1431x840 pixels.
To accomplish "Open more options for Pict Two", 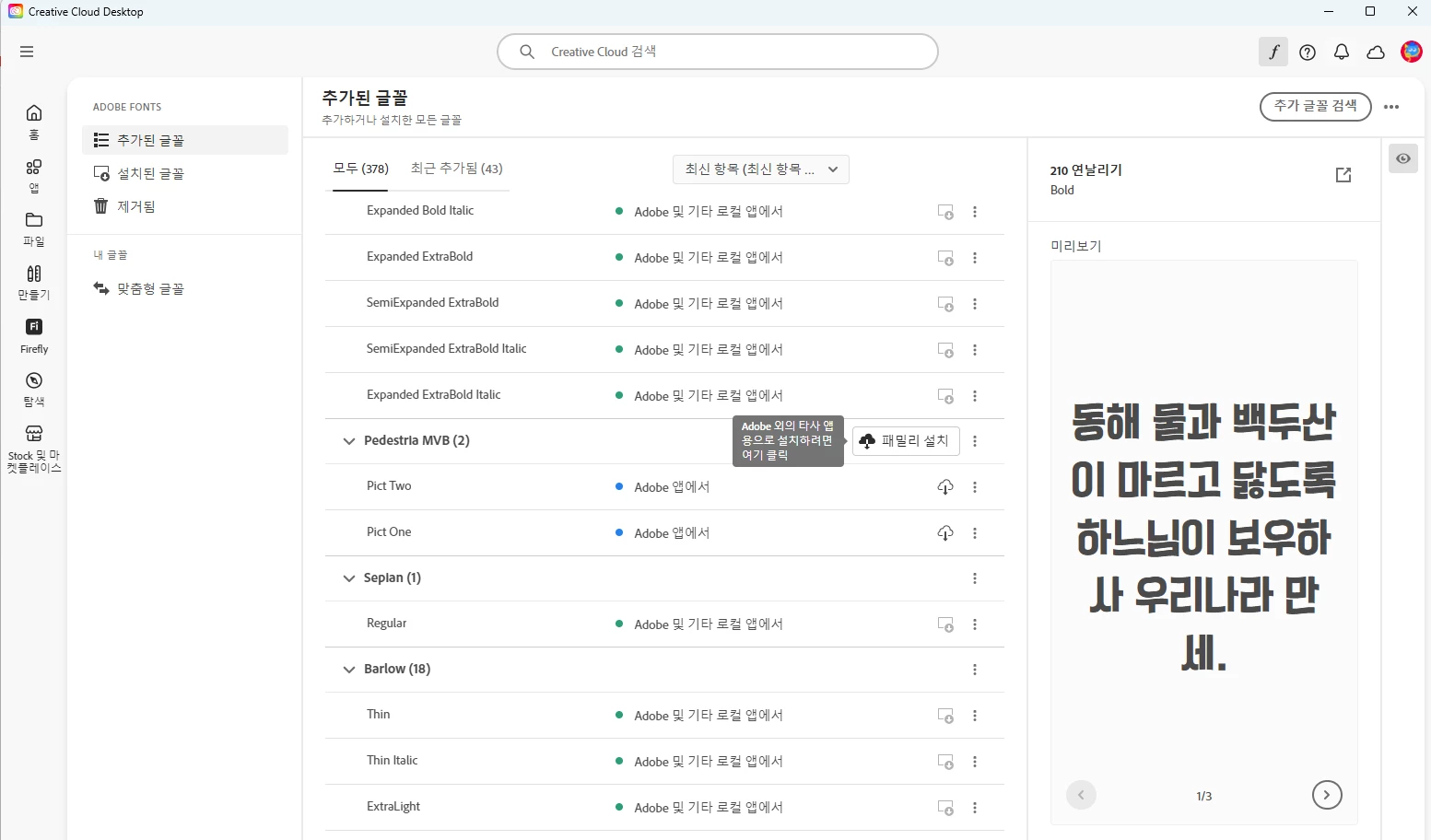I will 975,487.
